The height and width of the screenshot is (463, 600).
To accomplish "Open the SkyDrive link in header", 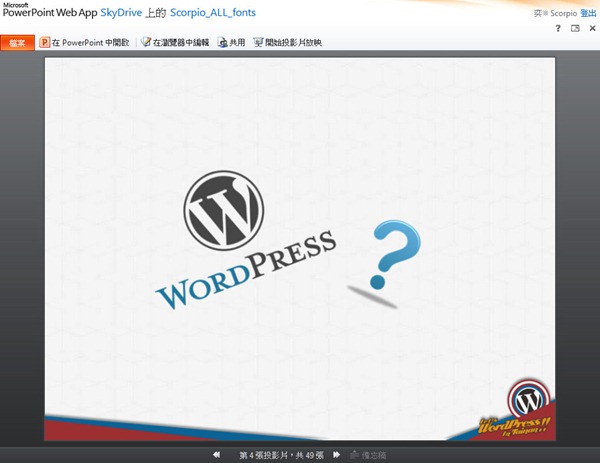I will pos(121,13).
